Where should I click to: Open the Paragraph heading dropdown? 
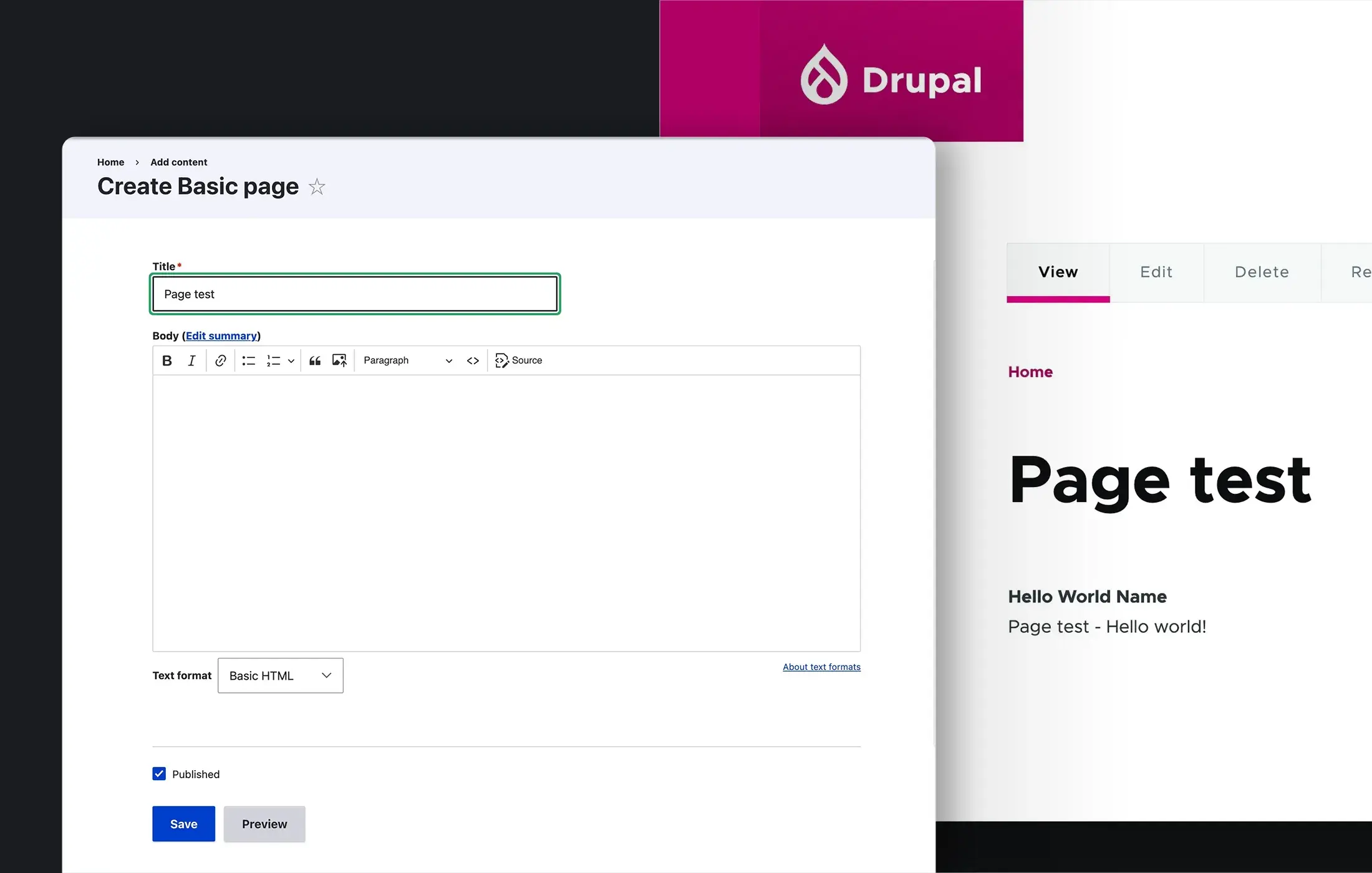click(x=408, y=360)
